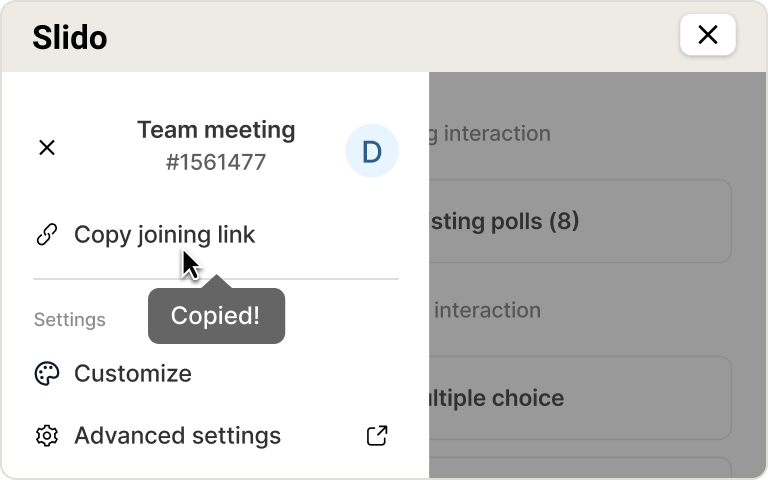This screenshot has height=480, width=768.
Task: Click the Advanced settings gear icon
Action: 46,436
